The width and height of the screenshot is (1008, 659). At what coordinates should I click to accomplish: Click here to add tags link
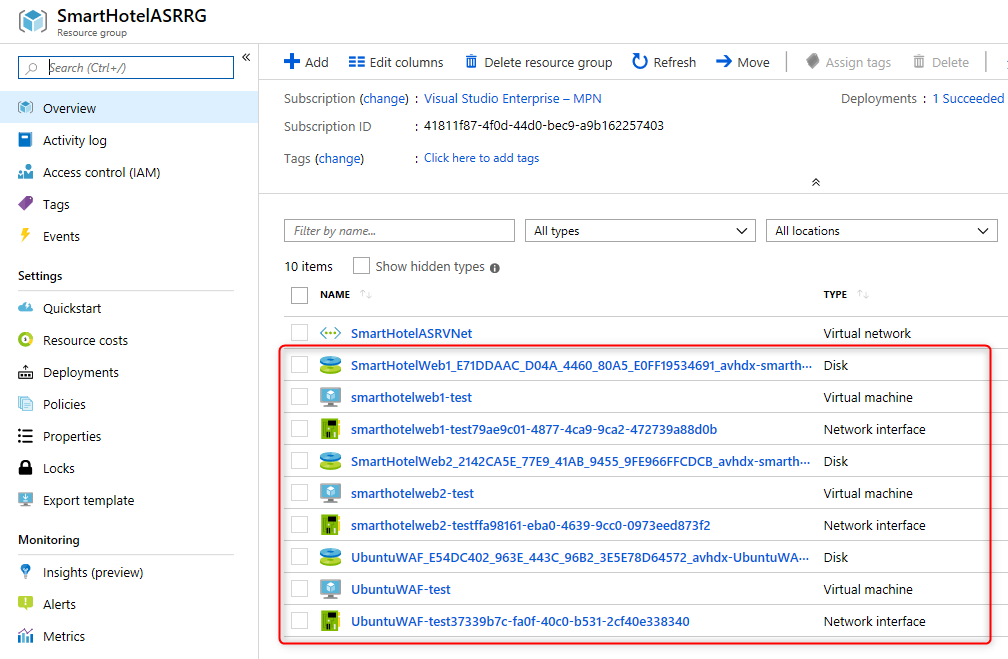coord(482,158)
